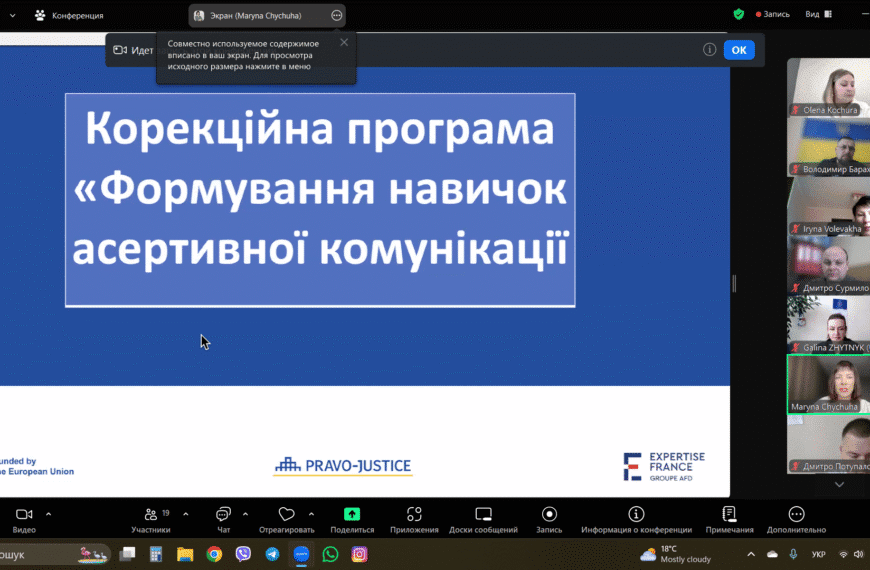Open the Participants list icon
This screenshot has height=570, width=870.
[x=151, y=514]
